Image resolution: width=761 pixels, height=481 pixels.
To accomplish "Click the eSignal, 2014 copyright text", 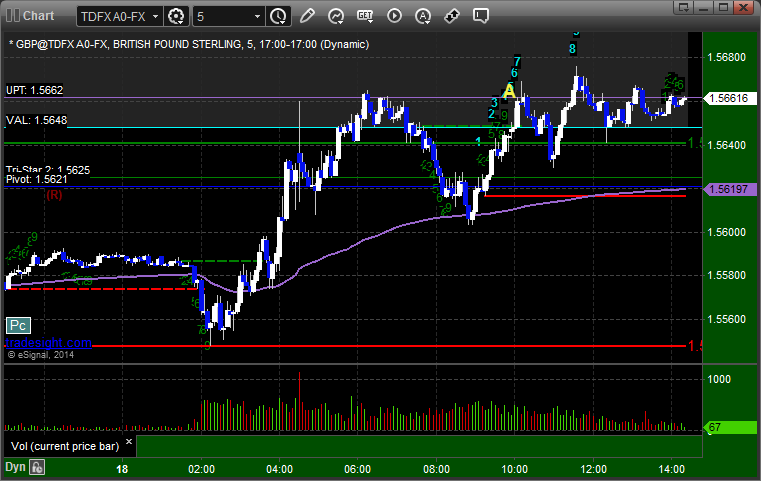I will click(41, 355).
